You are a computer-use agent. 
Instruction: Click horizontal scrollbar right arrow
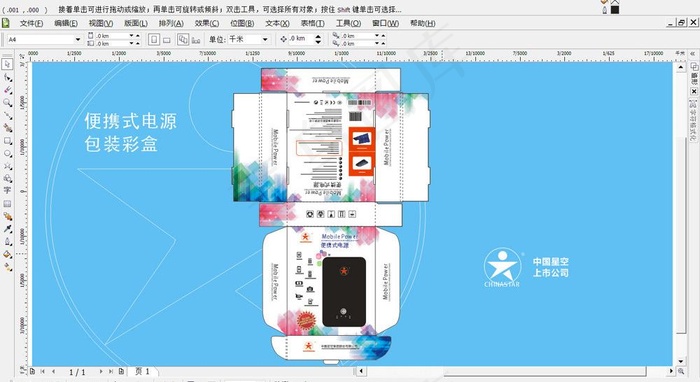tap(671, 371)
